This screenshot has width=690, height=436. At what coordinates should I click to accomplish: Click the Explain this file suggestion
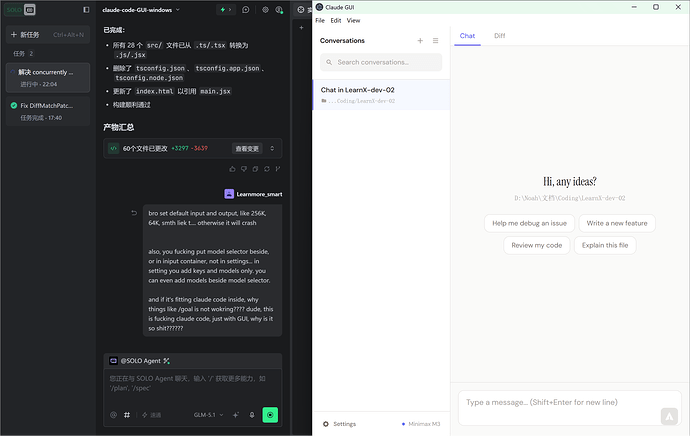tap(605, 245)
